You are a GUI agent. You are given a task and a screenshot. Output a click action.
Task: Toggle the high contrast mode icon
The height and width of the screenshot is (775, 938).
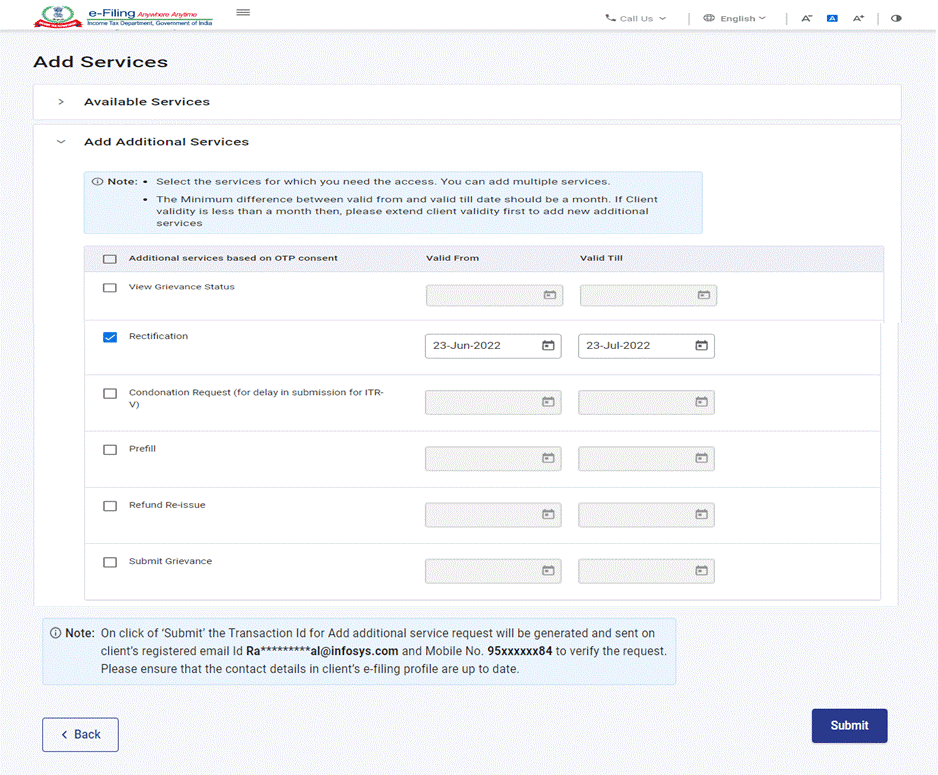(x=895, y=18)
